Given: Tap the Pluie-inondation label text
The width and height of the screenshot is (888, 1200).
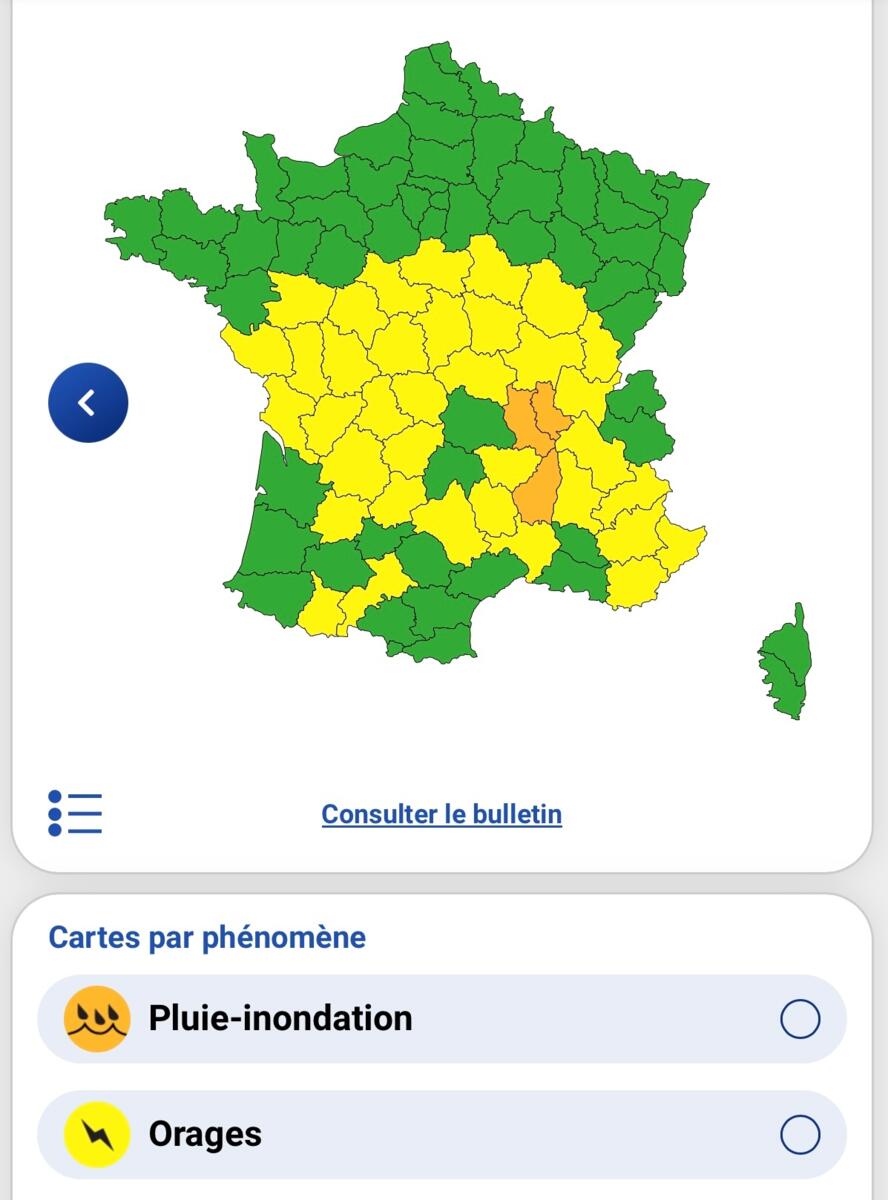Looking at the screenshot, I should click(x=280, y=1018).
